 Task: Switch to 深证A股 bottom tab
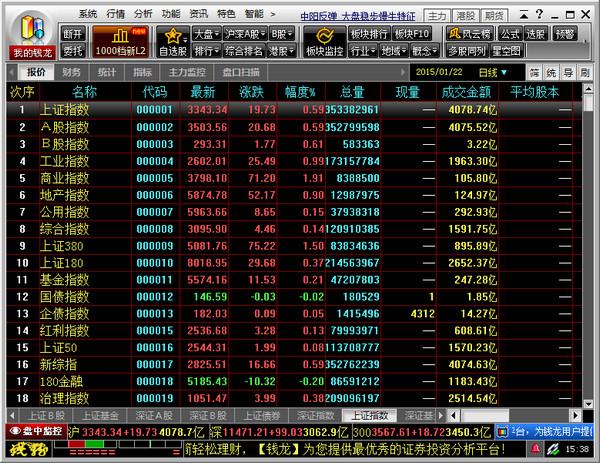(x=154, y=416)
